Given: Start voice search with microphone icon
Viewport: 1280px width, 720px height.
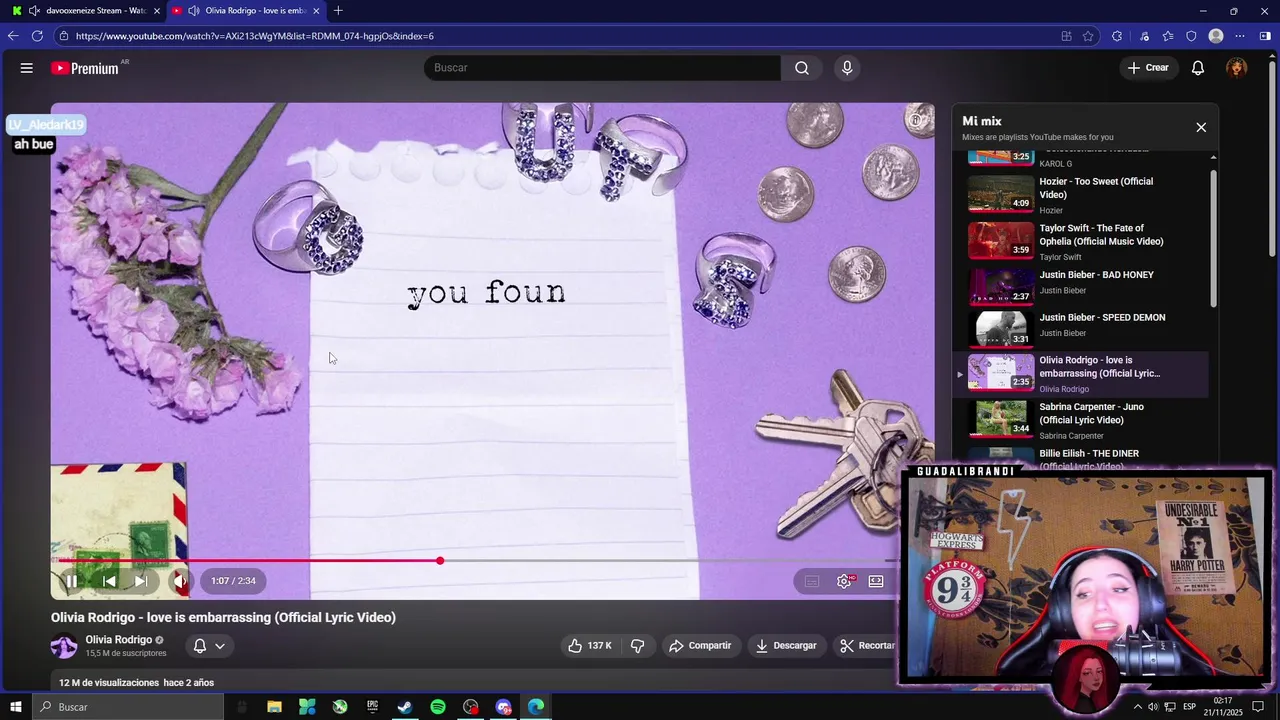Looking at the screenshot, I should click(847, 68).
